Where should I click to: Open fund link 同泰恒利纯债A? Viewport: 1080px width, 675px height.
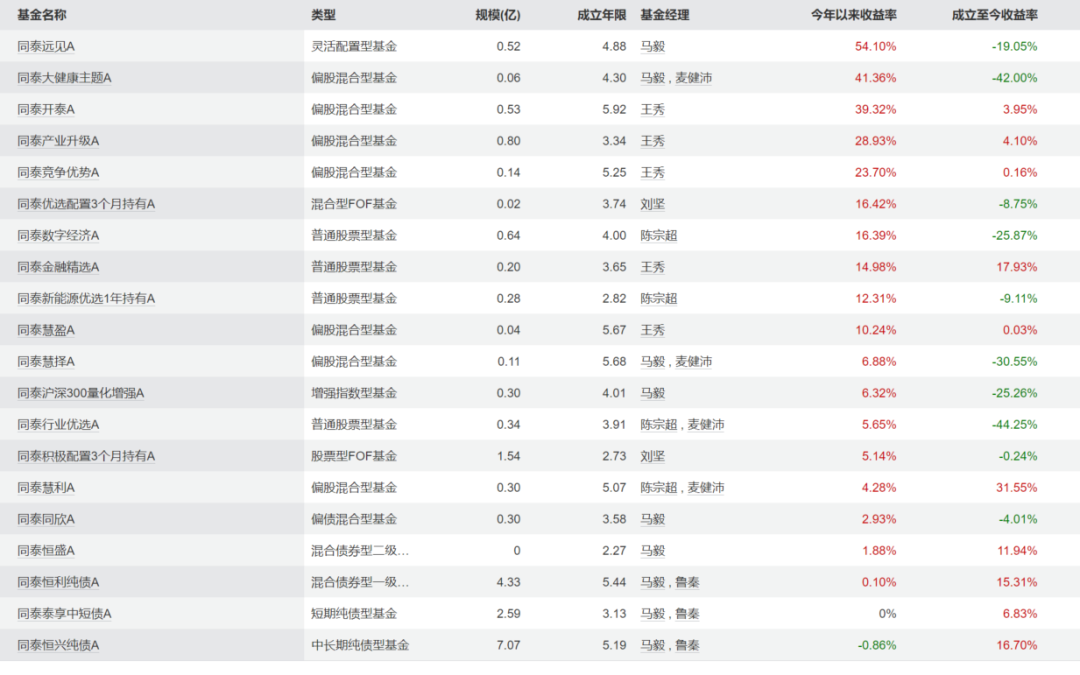coord(59,582)
